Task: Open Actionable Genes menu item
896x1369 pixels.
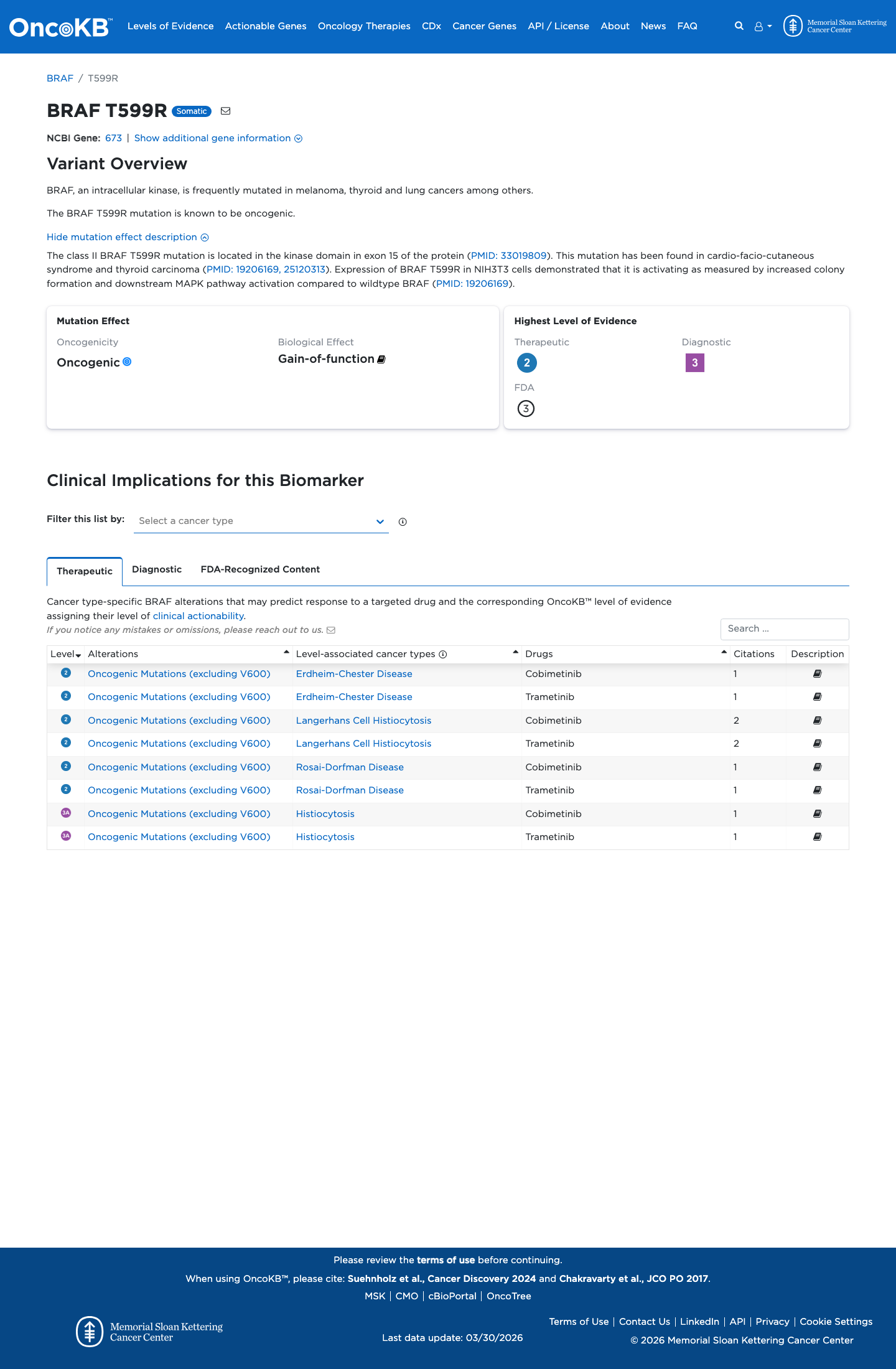Action: pyautogui.click(x=266, y=26)
